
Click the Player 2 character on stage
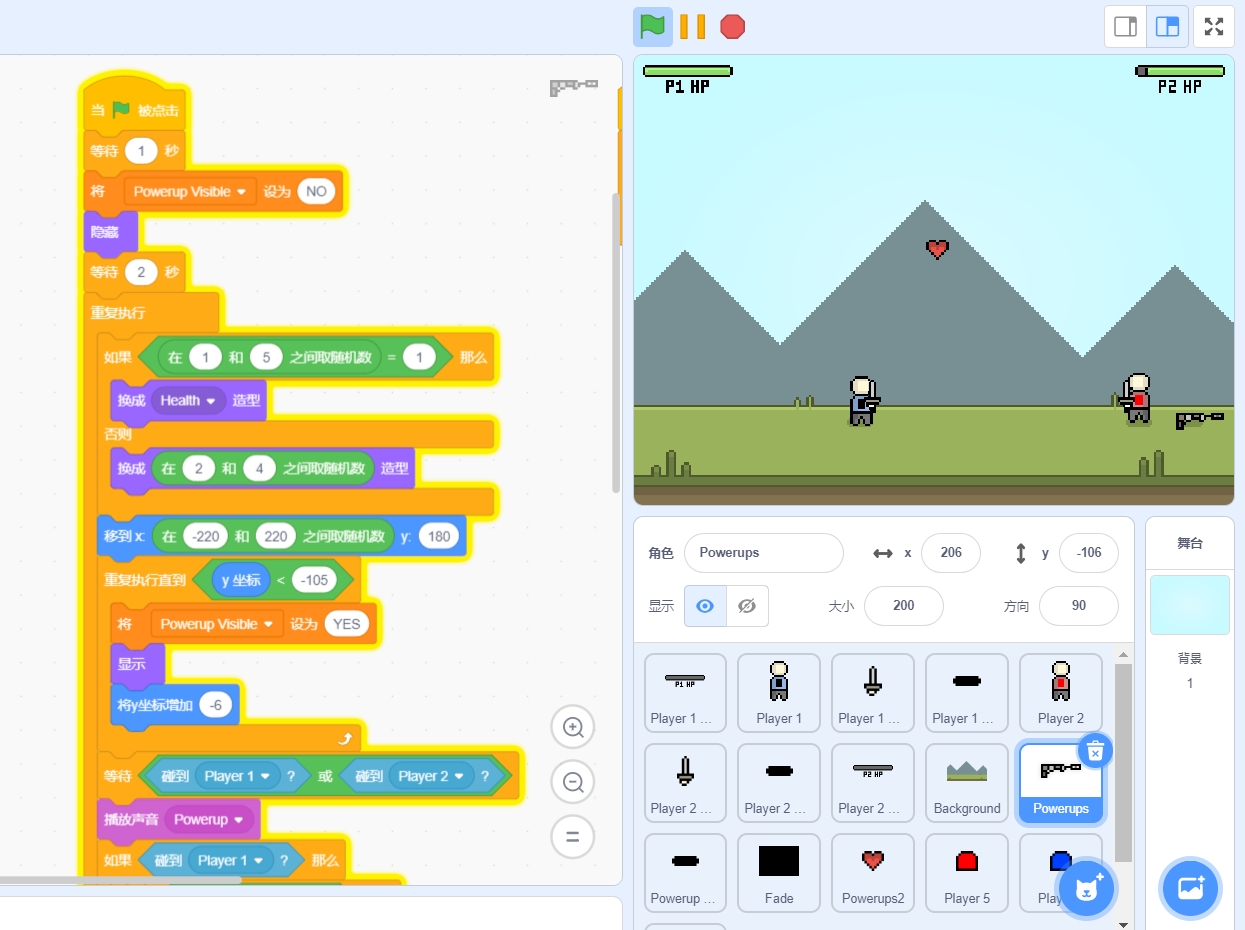pyautogui.click(x=1135, y=398)
